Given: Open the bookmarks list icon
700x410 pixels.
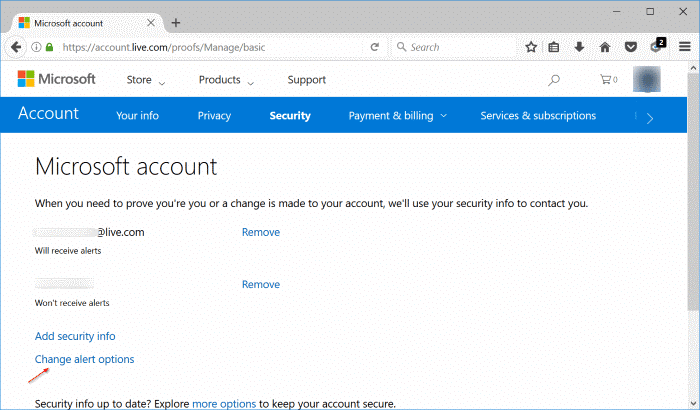Looking at the screenshot, I should pos(554,47).
